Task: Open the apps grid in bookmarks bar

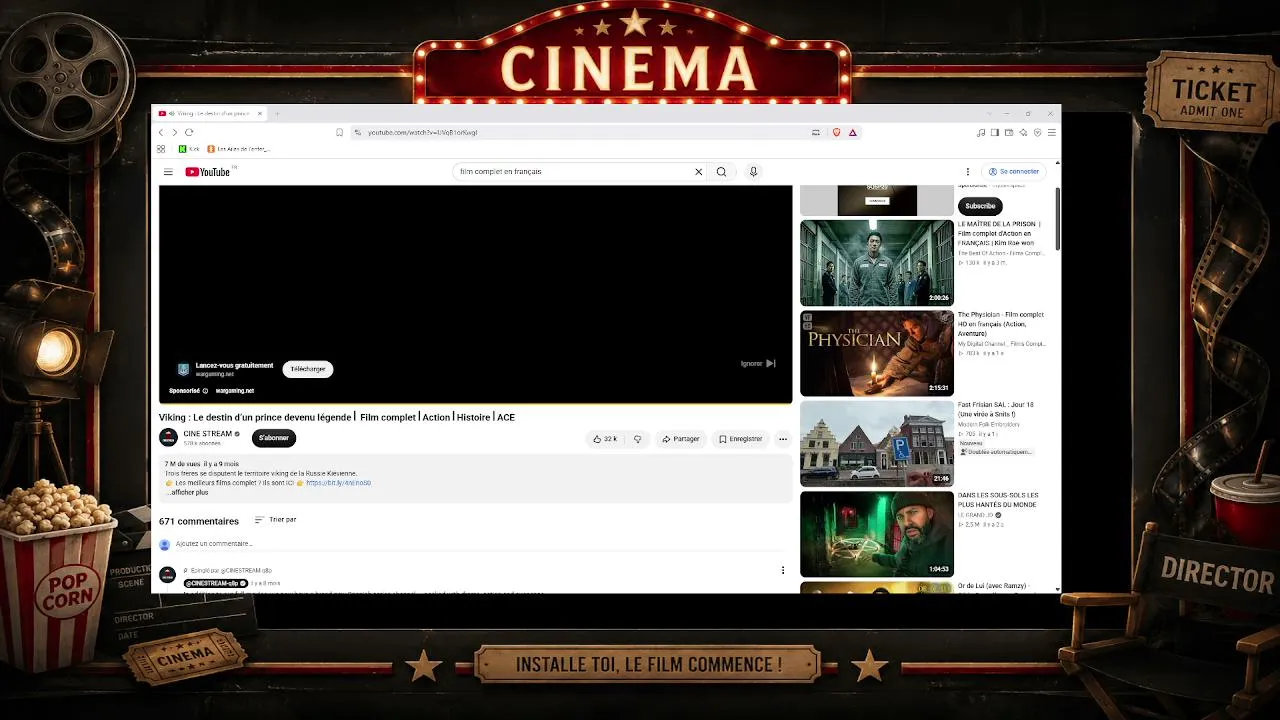Action: point(161,149)
